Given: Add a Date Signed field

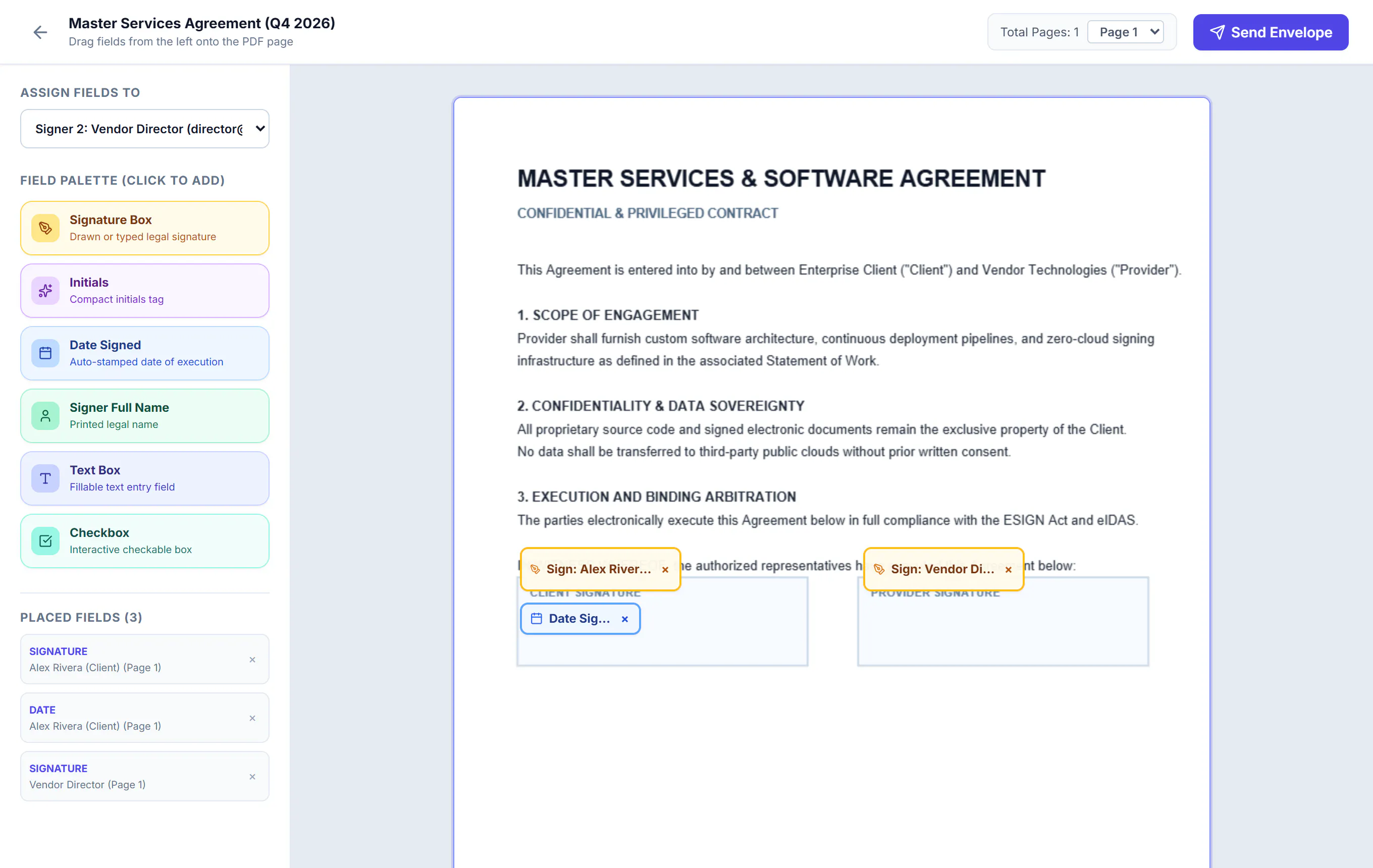Looking at the screenshot, I should click(145, 353).
